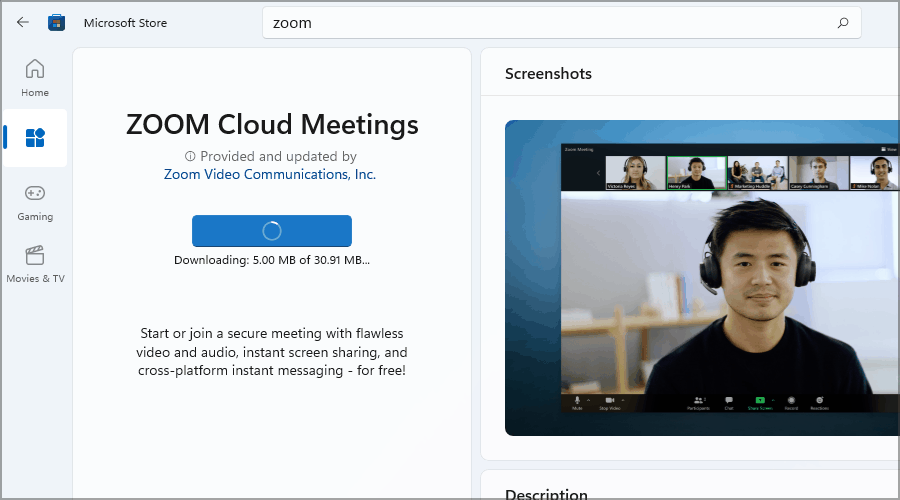Open Home in the sidebar
This screenshot has height=500, width=900.
(x=35, y=78)
